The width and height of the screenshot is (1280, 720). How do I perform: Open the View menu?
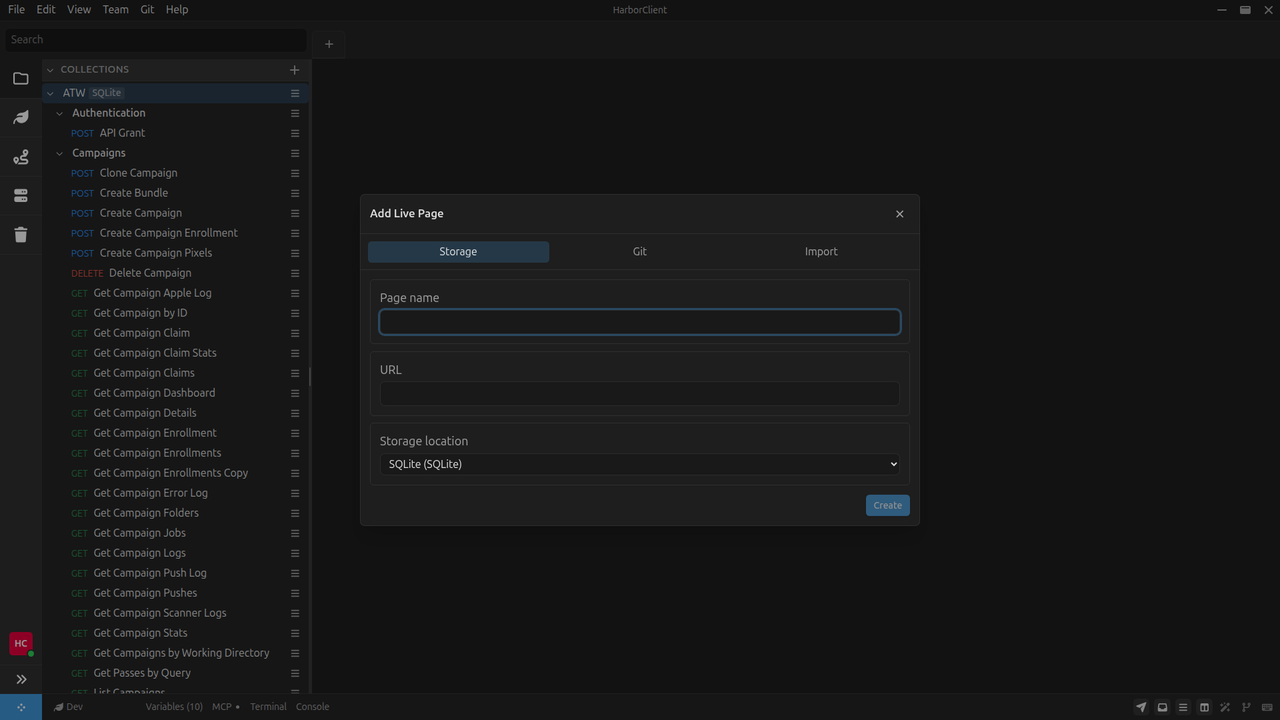point(79,9)
